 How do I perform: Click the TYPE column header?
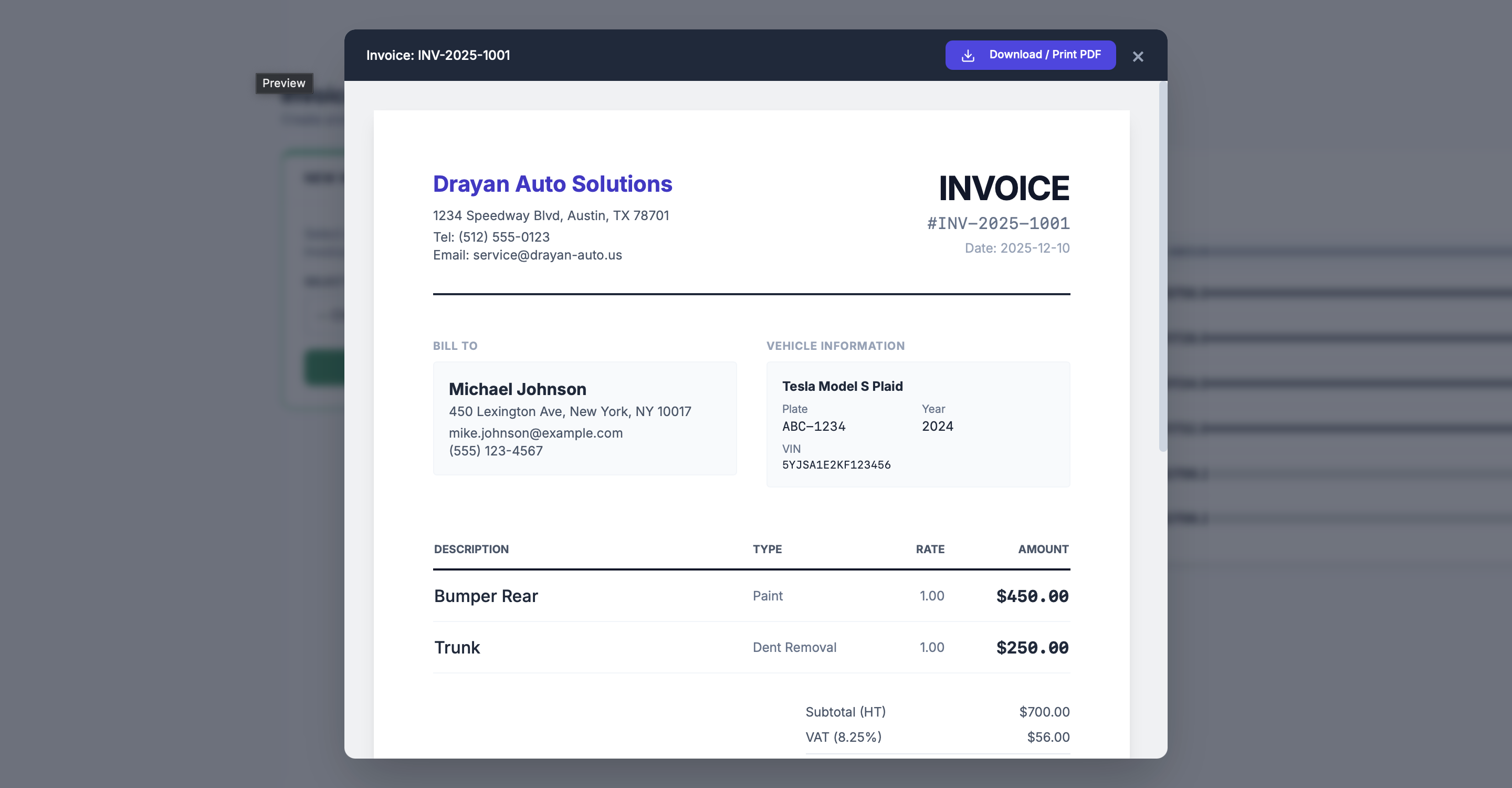point(767,549)
